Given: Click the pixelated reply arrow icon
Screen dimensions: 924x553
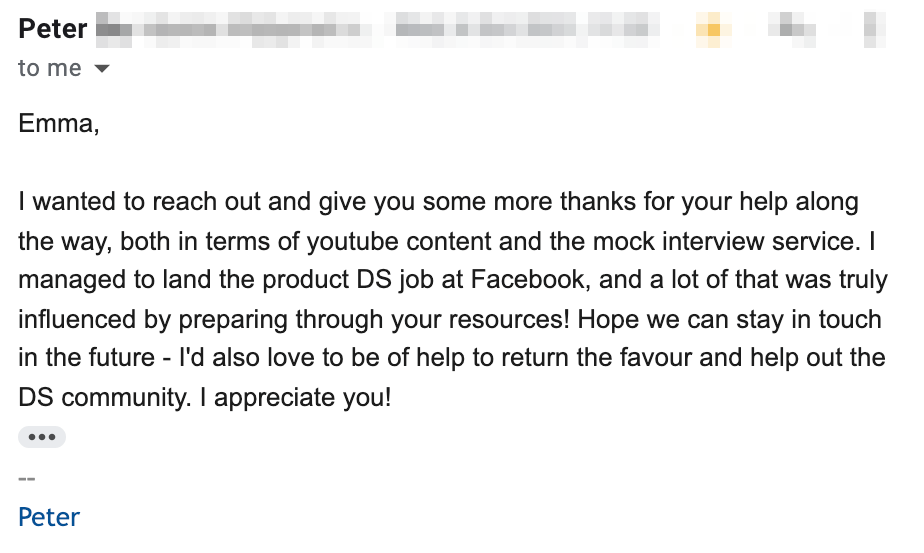Looking at the screenshot, I should pos(792,28).
